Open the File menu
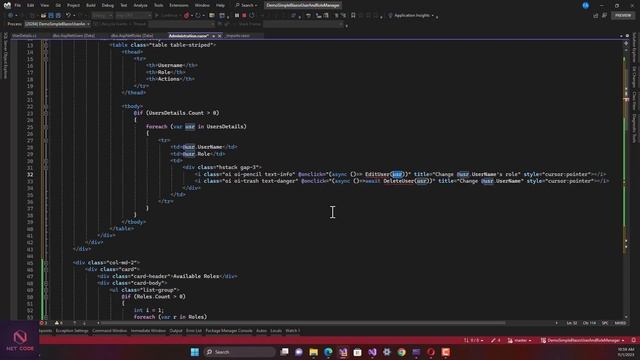Image resolution: width=640 pixels, height=360 pixels. pyautogui.click(x=18, y=5)
